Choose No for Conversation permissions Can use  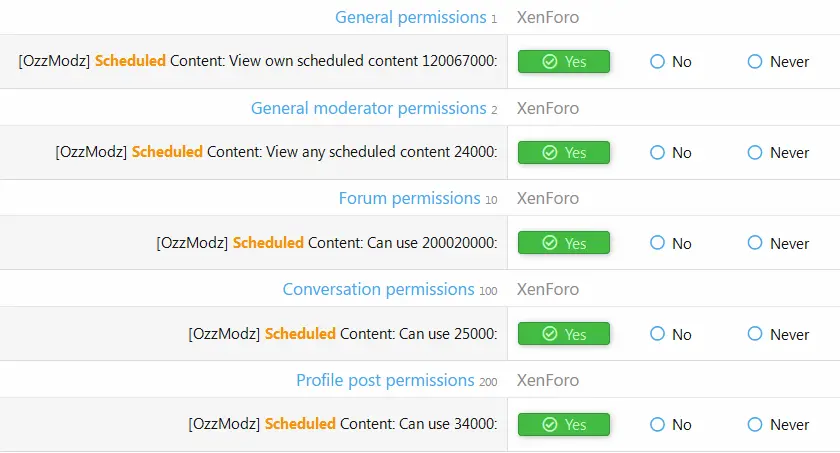(671, 334)
